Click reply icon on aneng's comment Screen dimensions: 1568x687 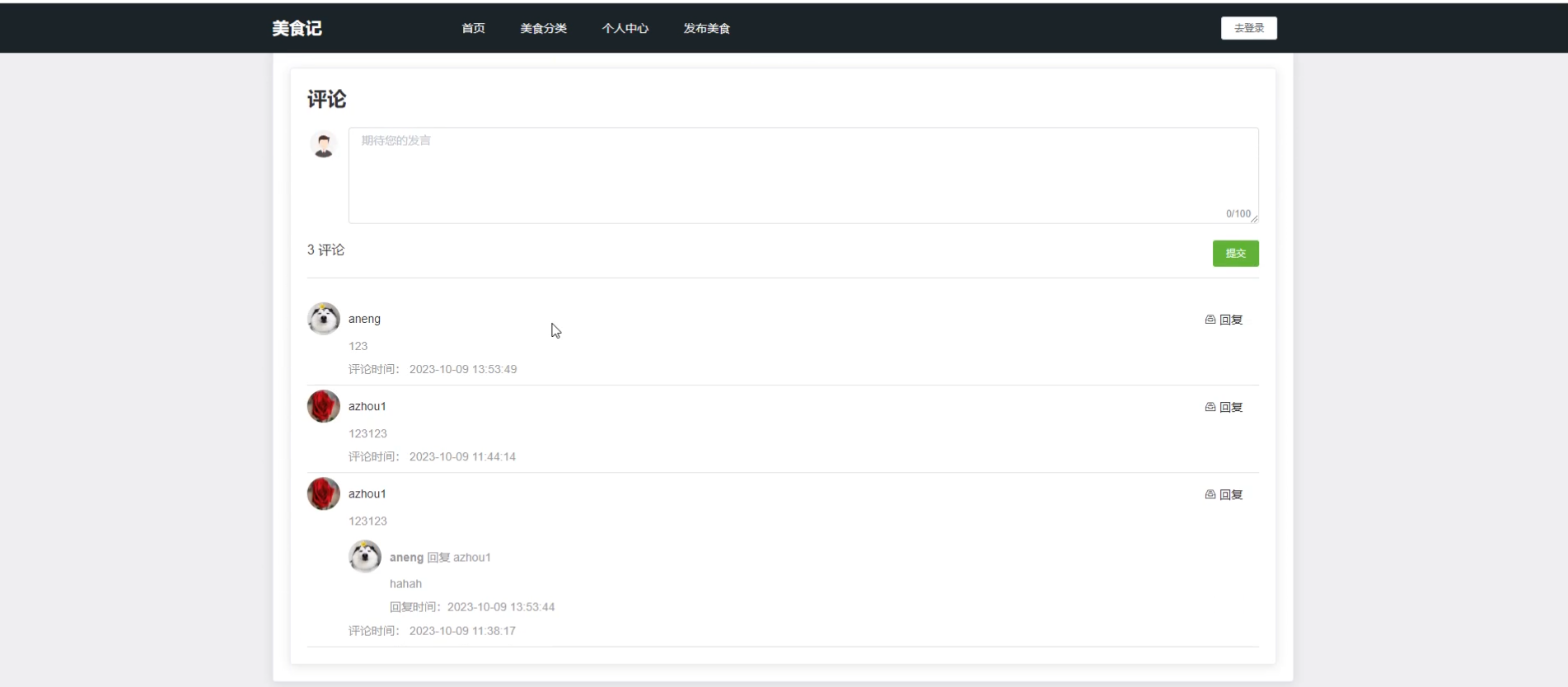1210,320
